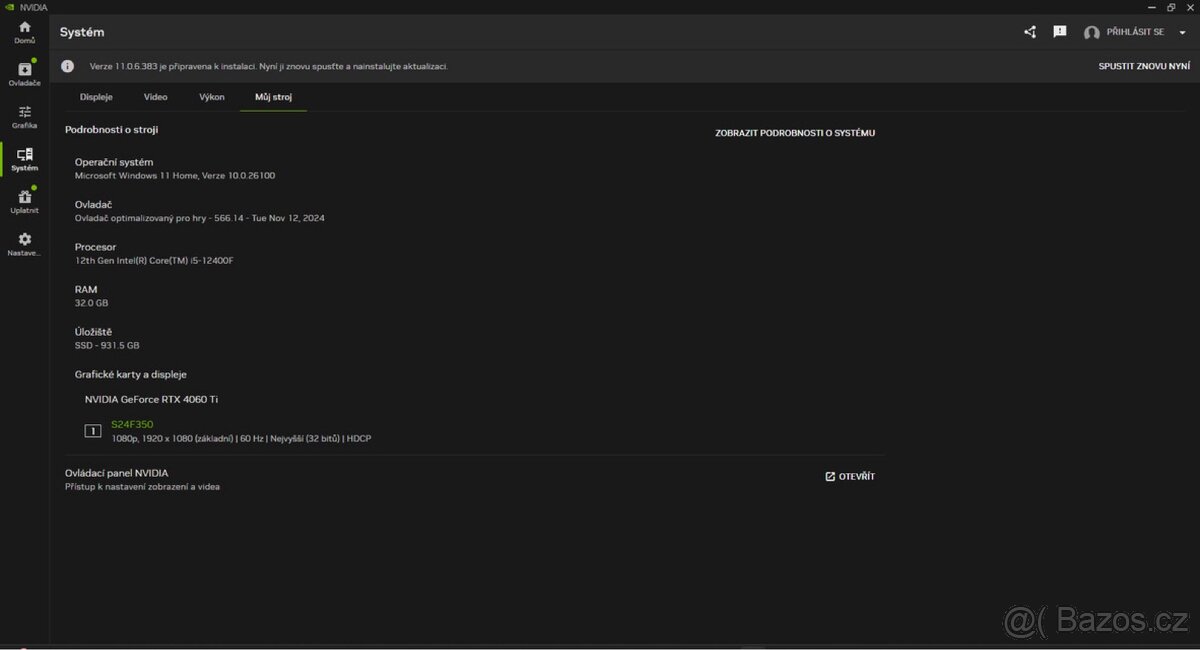This screenshot has width=1200, height=650.
Task: Click the NVIDIA logo in title bar
Action: [9, 7]
